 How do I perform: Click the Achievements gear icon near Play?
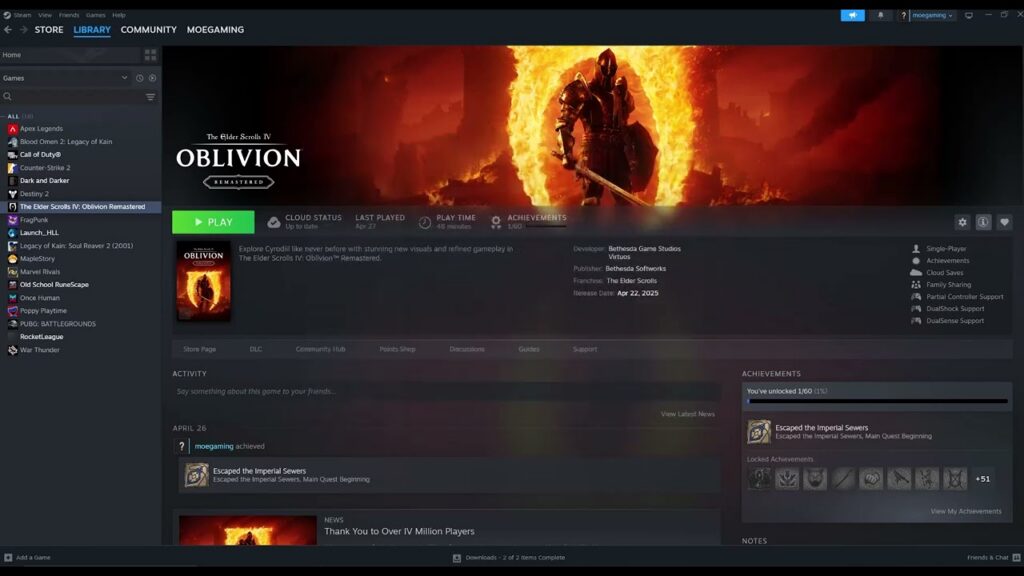(496, 223)
